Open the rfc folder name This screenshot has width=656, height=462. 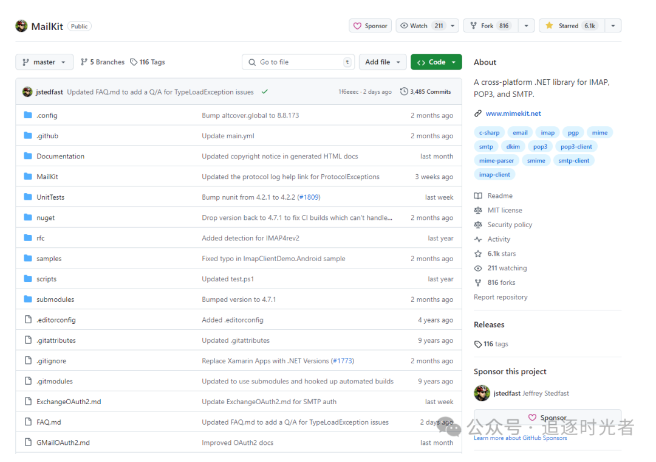41,238
